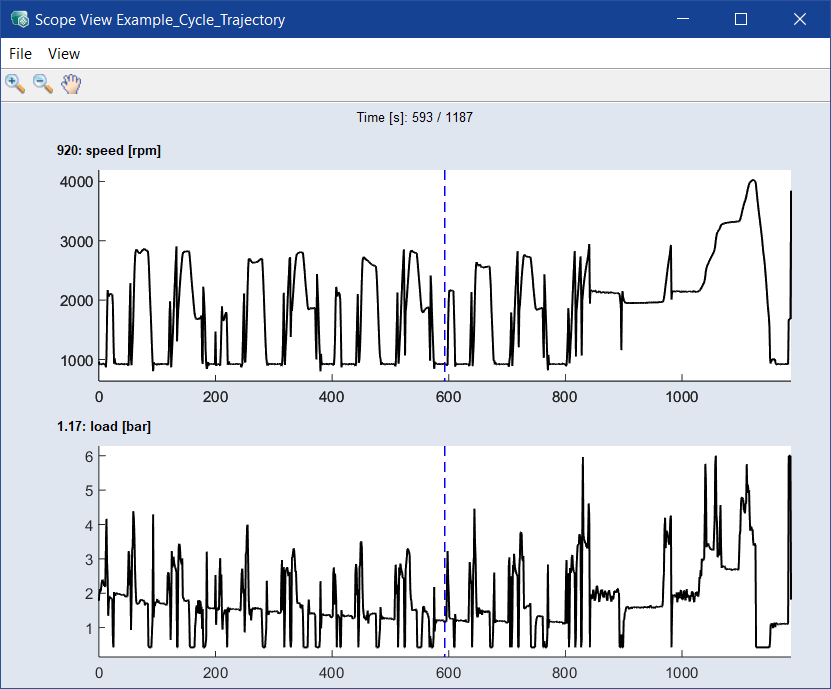Click the 600 tick label under speed plot
The height and width of the screenshot is (689, 831).
[x=448, y=396]
